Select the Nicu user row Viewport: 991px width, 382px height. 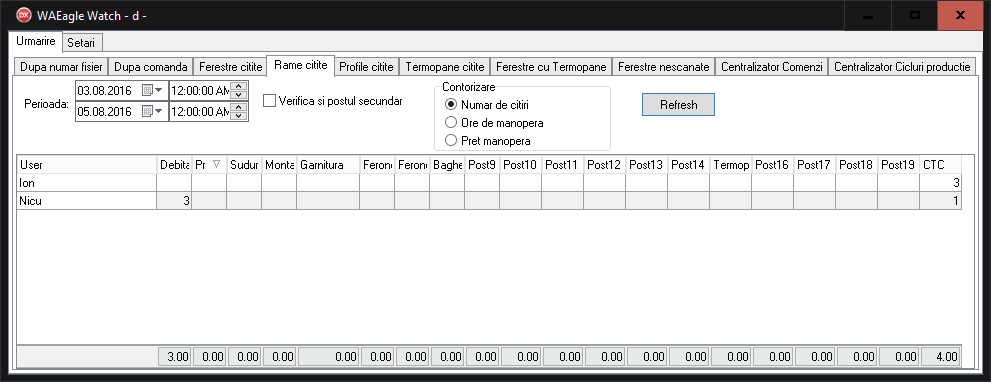(489, 200)
